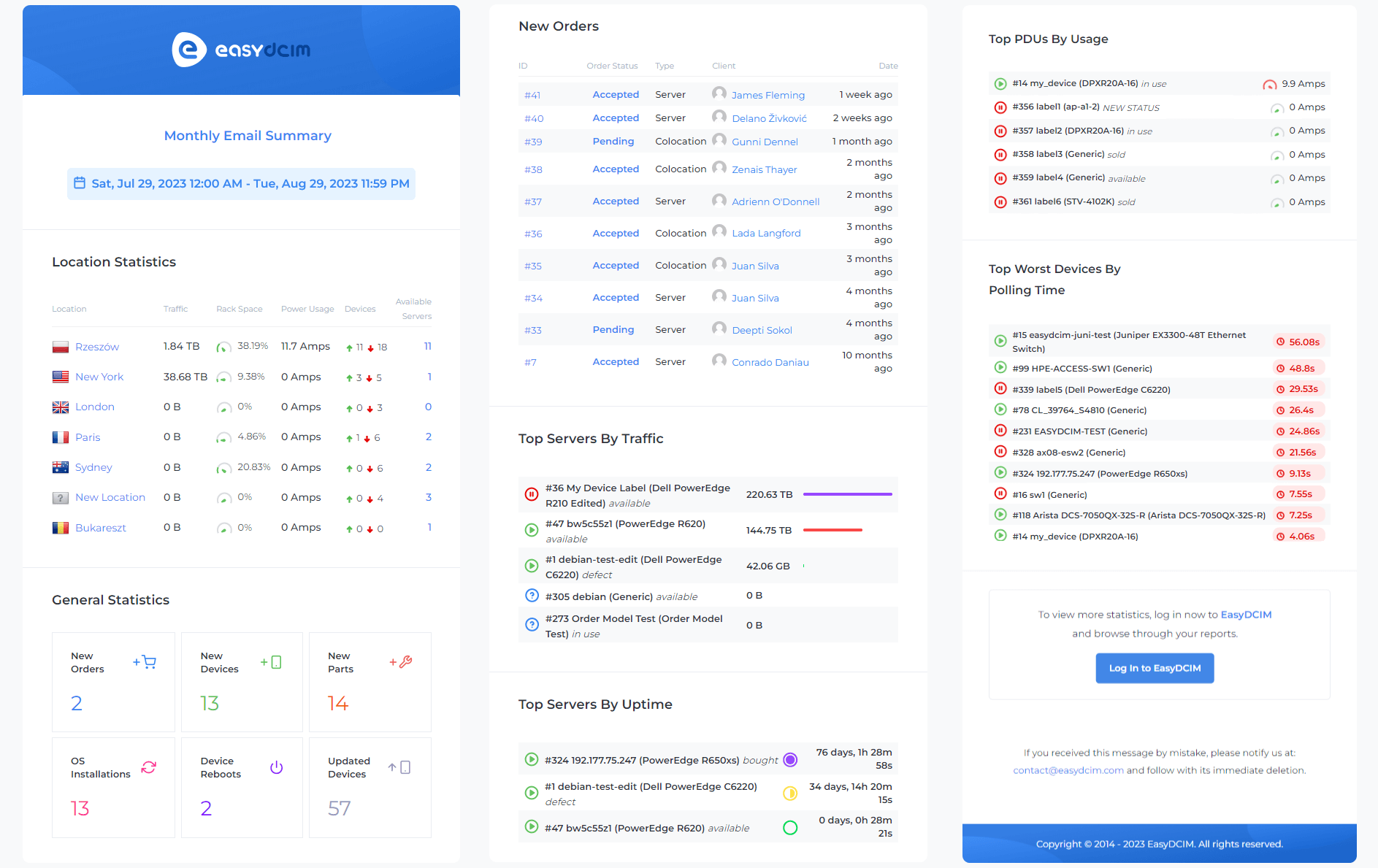Click the calendar icon beside date range
1378x868 pixels.
80,183
